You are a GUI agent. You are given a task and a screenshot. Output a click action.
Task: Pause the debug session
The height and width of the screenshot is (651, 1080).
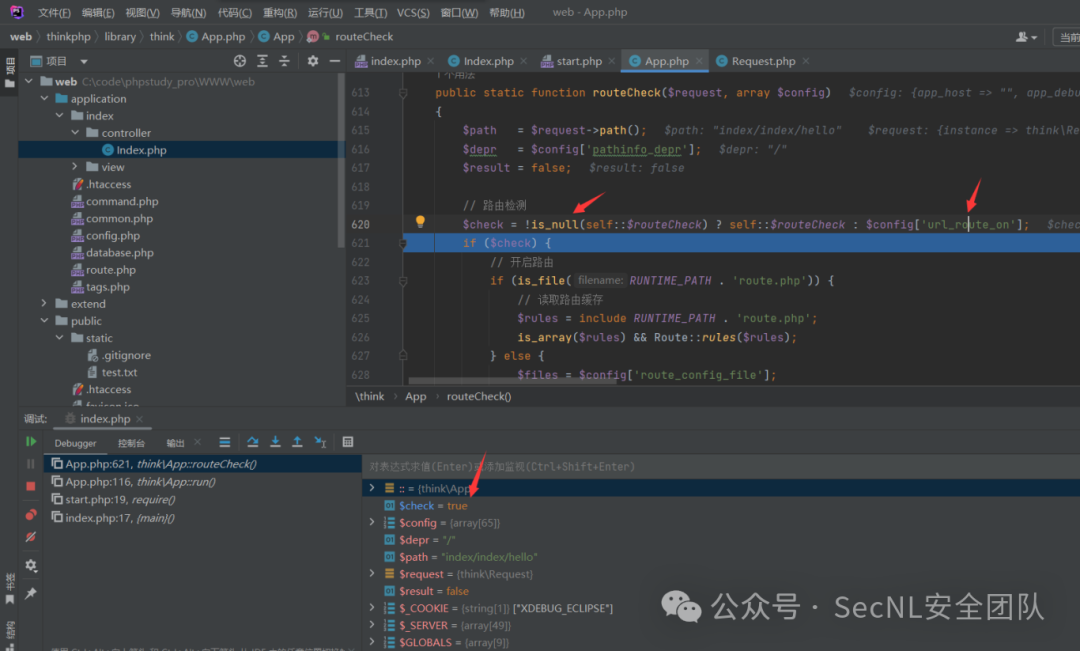30,464
